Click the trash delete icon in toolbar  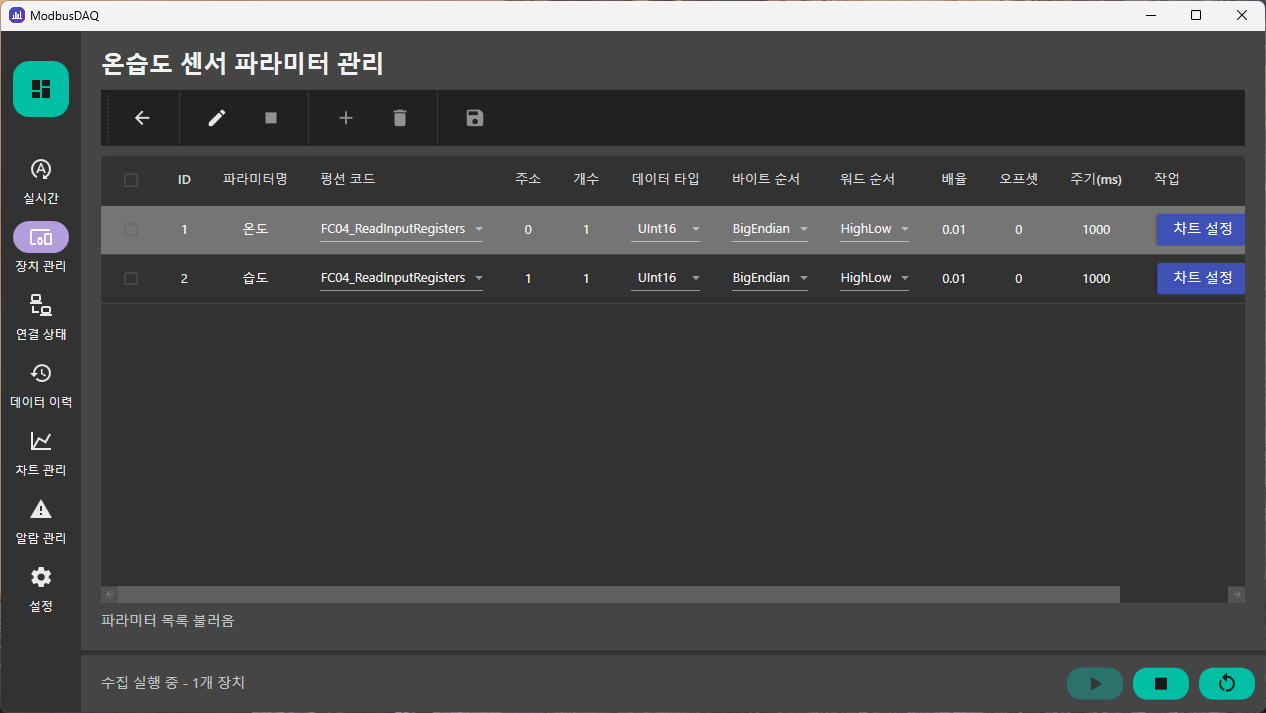[400, 118]
